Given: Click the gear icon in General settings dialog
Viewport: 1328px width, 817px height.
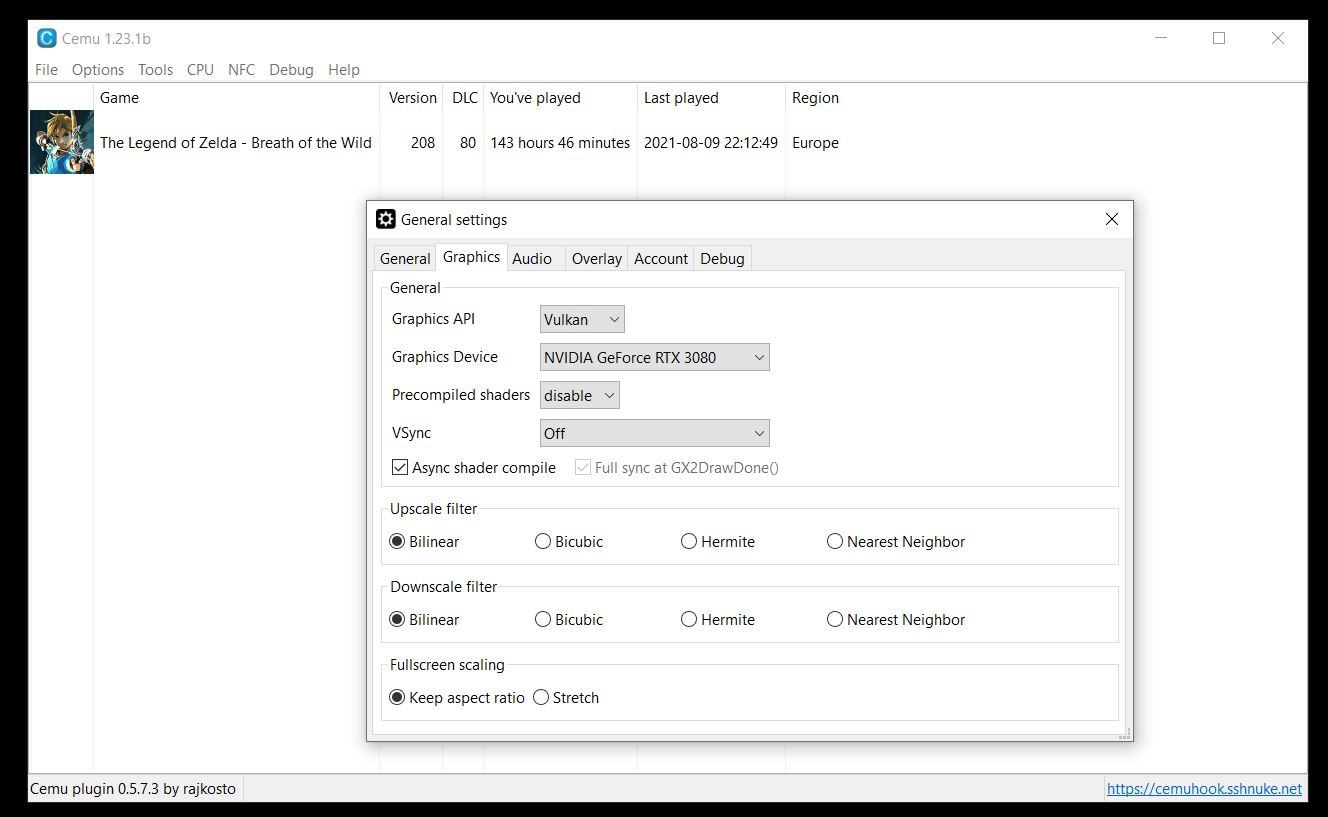Looking at the screenshot, I should coord(385,219).
